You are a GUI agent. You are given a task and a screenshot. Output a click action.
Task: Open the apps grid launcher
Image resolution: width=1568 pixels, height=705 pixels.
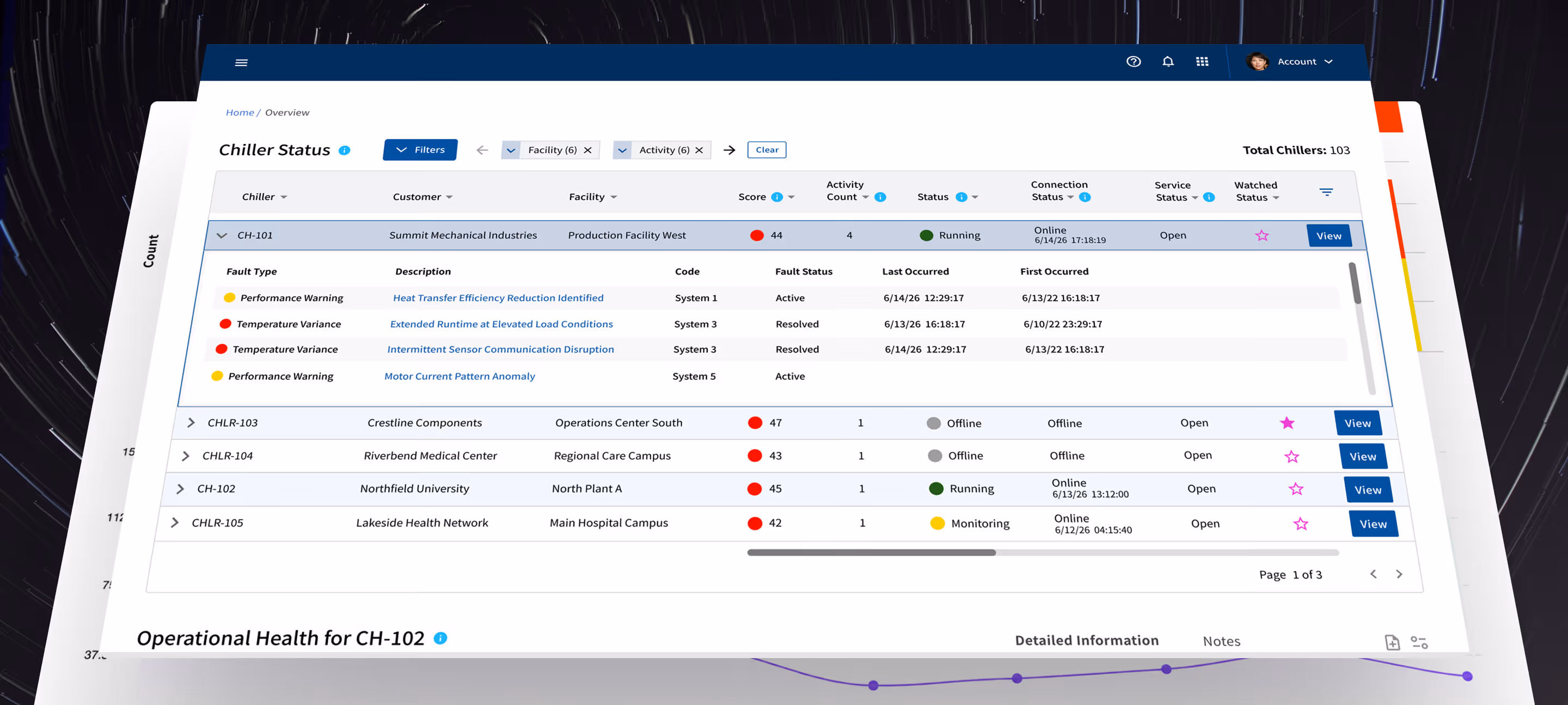coord(1202,62)
